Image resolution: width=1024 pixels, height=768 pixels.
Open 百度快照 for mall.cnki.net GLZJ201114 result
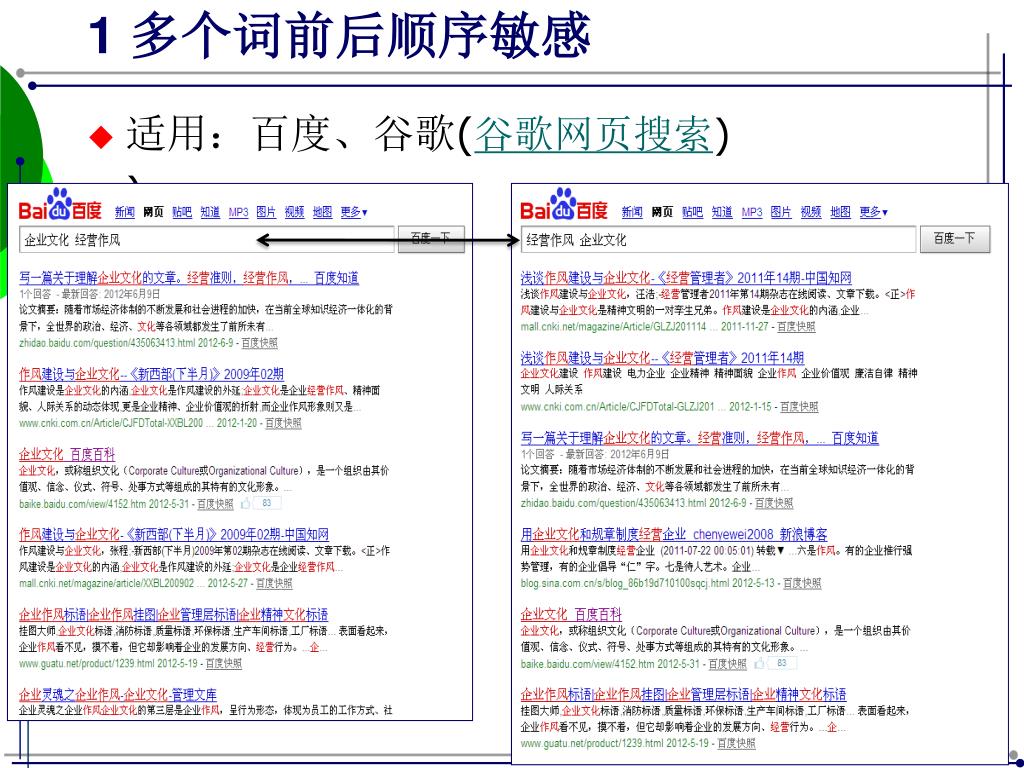pyautogui.click(x=796, y=327)
